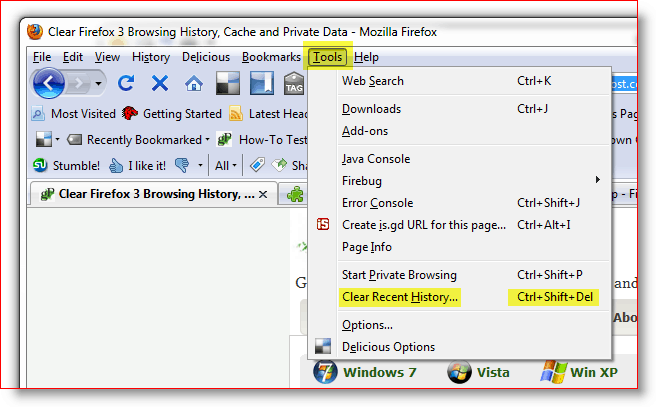This screenshot has width=656, height=407.
Task: Tag this page with the TAG icon
Action: pyautogui.click(x=294, y=83)
